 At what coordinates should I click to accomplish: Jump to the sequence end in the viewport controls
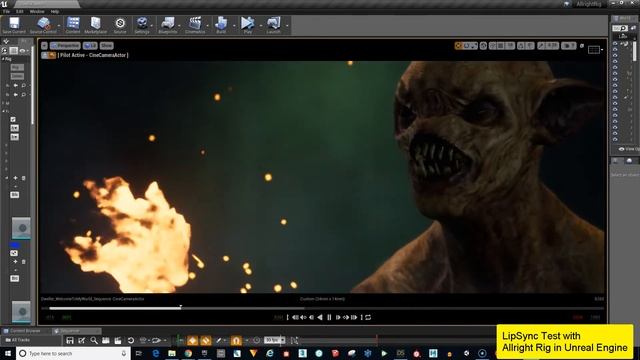362,317
